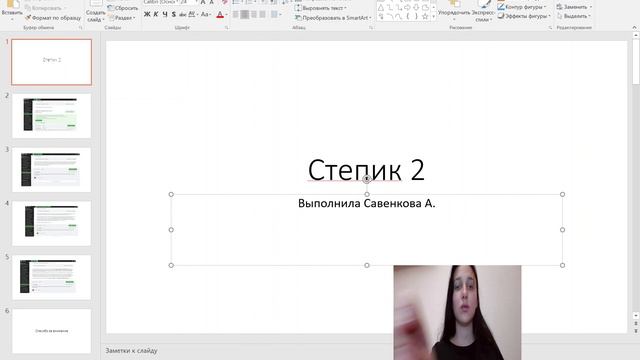Center text alignment
Screen dimensions: 640x360
[244, 15]
